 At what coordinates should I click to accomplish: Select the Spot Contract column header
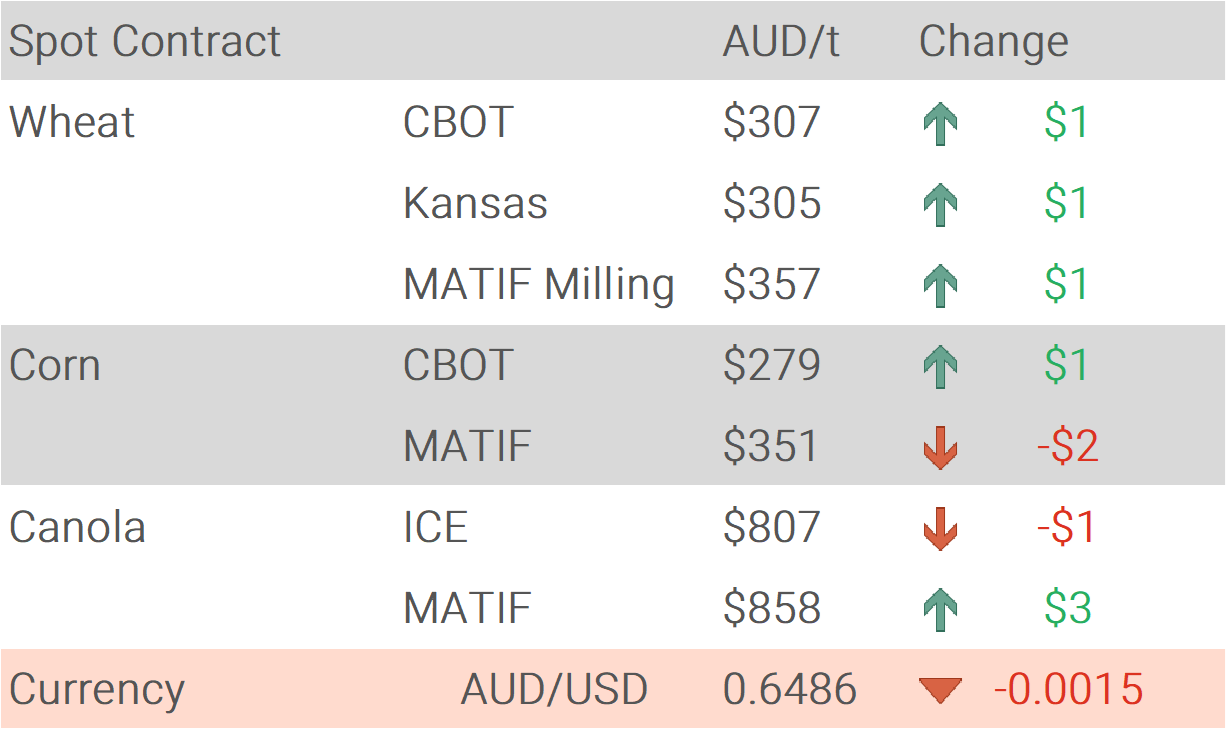click(145, 42)
